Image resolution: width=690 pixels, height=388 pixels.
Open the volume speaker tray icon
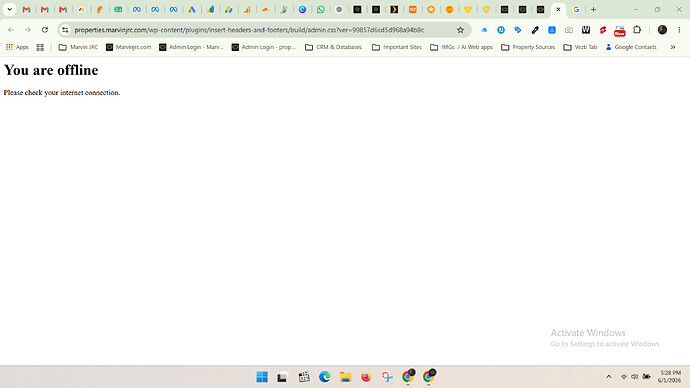[635, 377]
